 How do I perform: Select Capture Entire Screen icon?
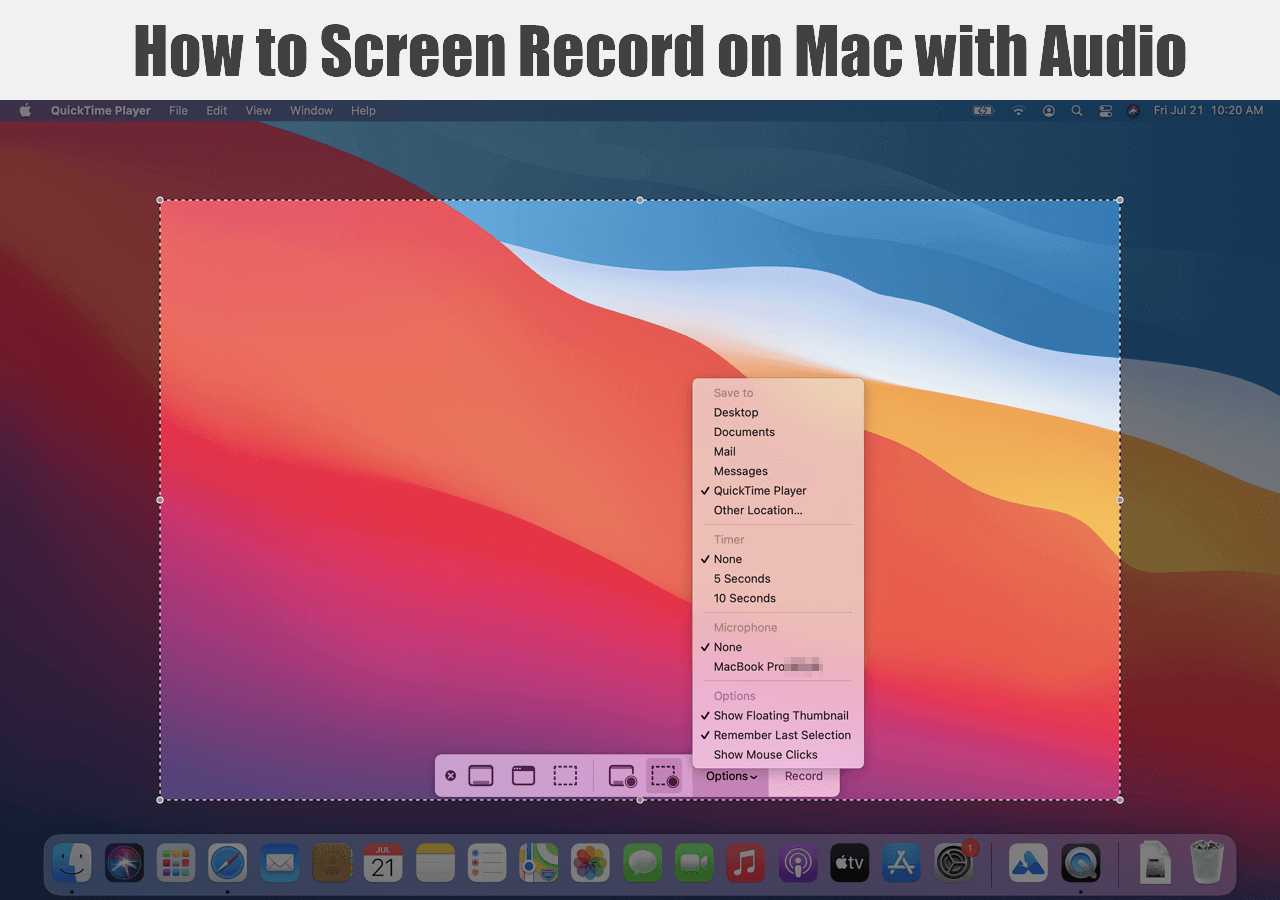pos(481,776)
